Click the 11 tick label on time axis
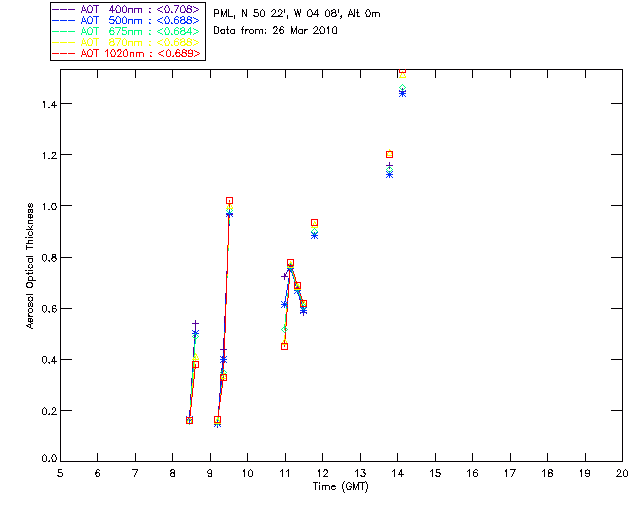 tap(285, 473)
